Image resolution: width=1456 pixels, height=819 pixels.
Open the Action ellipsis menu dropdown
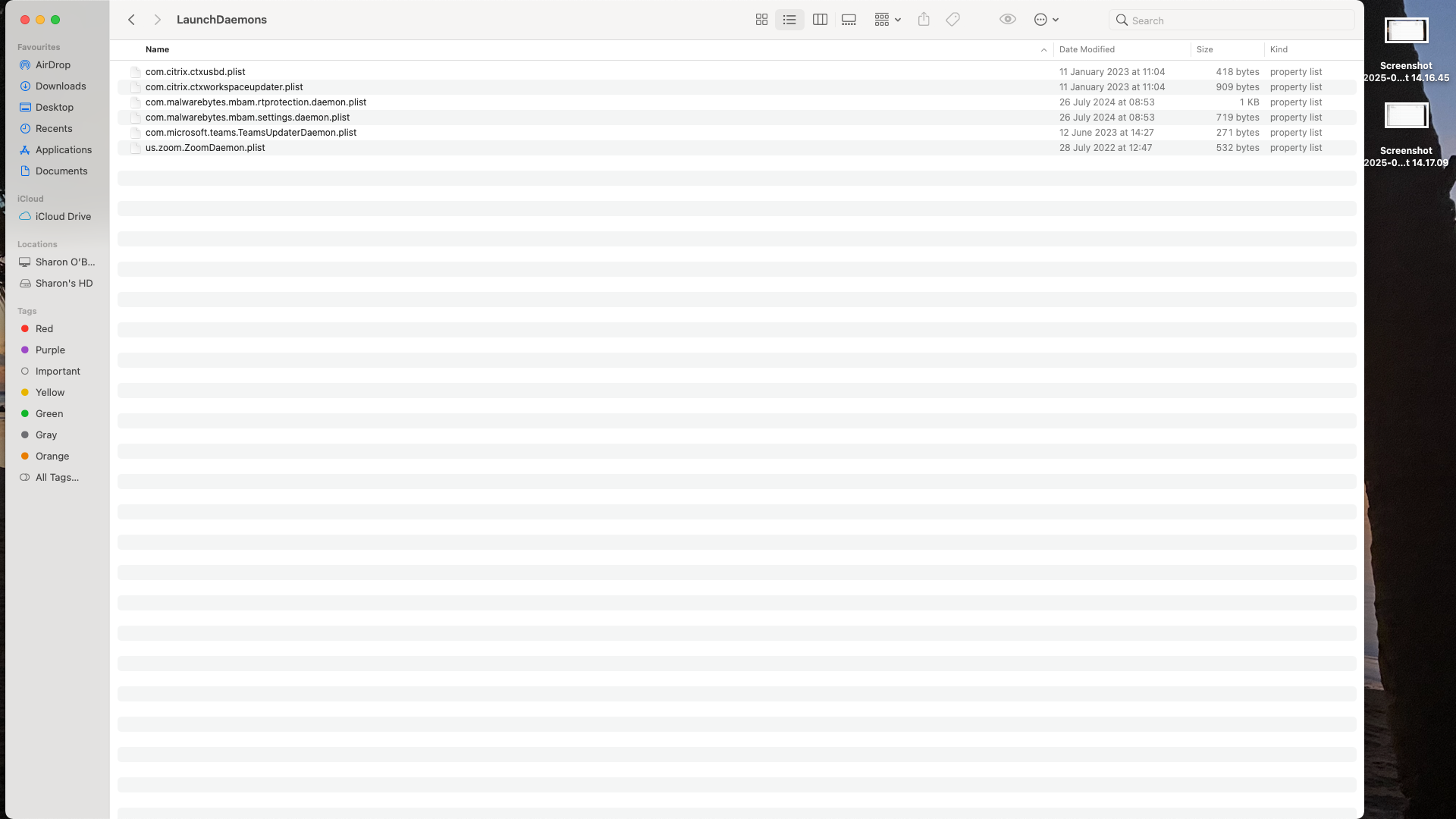[1046, 20]
